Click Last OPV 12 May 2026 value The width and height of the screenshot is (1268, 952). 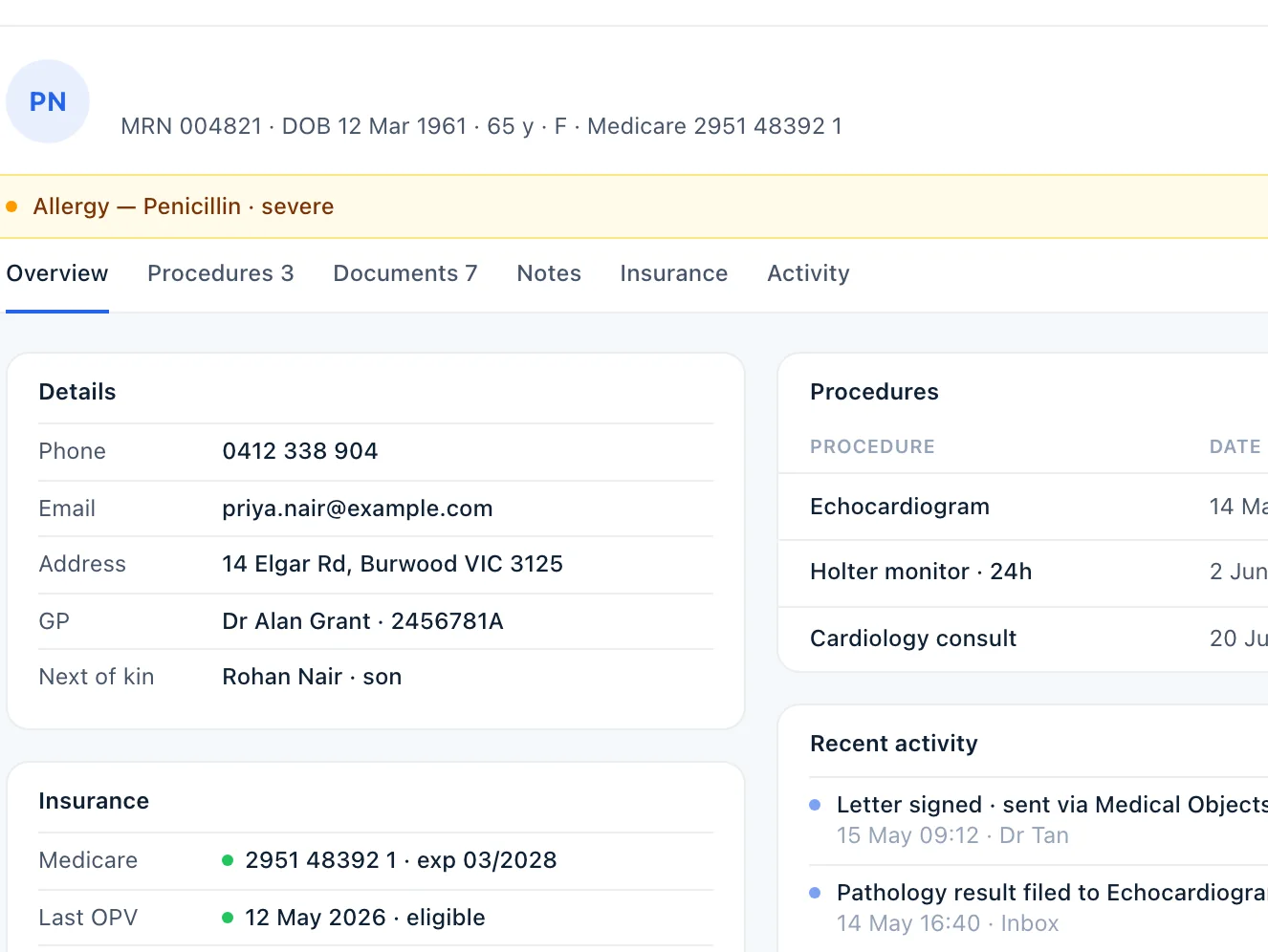pos(364,918)
